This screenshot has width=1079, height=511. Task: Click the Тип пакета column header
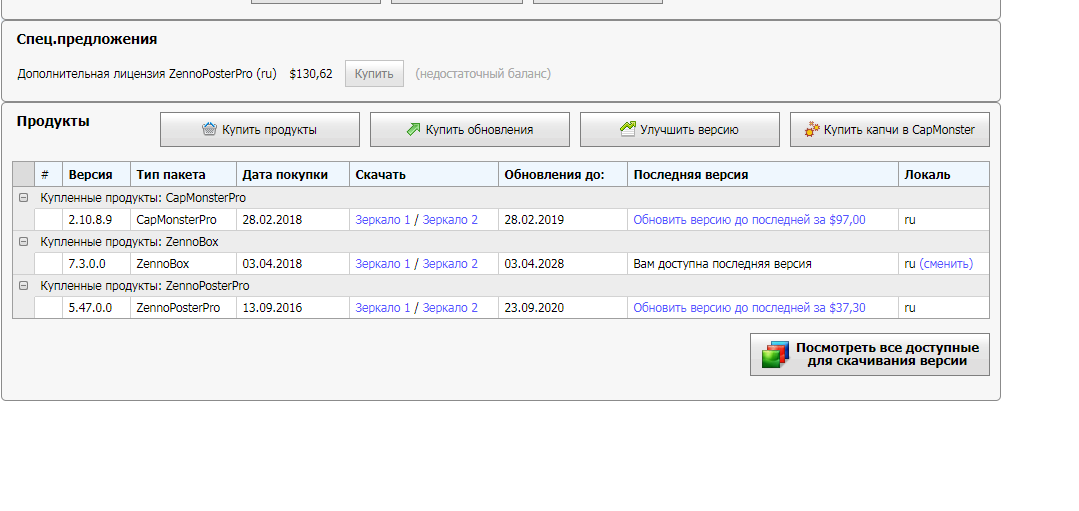tap(184, 175)
